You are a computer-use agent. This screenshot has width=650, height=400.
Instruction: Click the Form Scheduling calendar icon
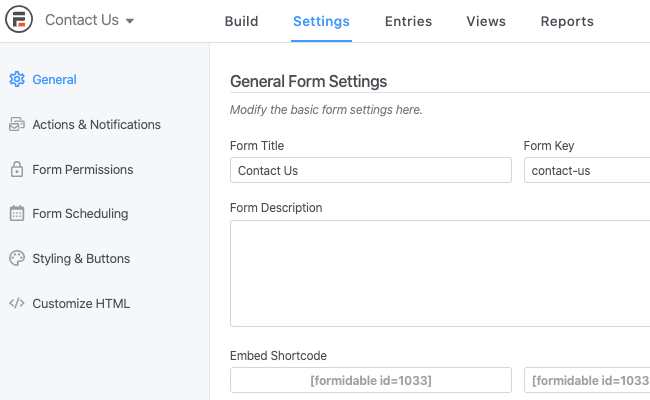[16, 214]
